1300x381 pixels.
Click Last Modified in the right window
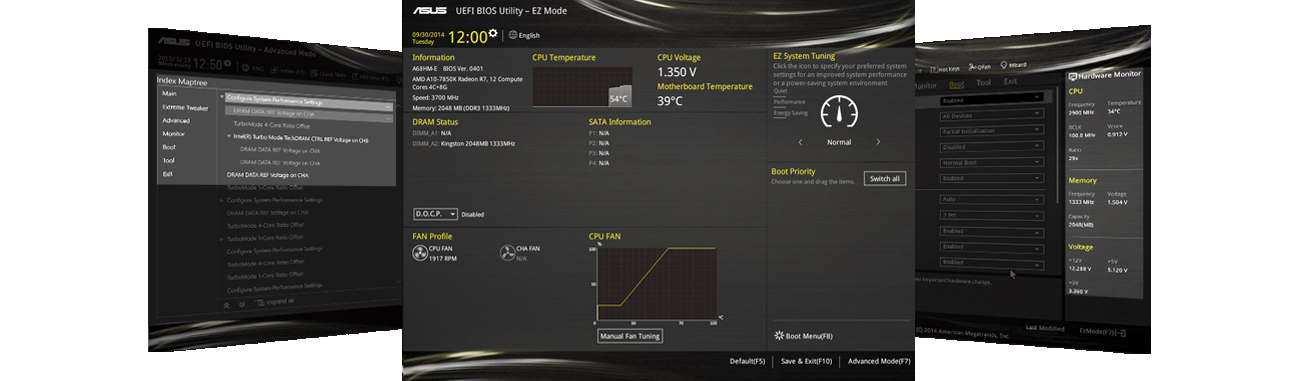point(1044,327)
